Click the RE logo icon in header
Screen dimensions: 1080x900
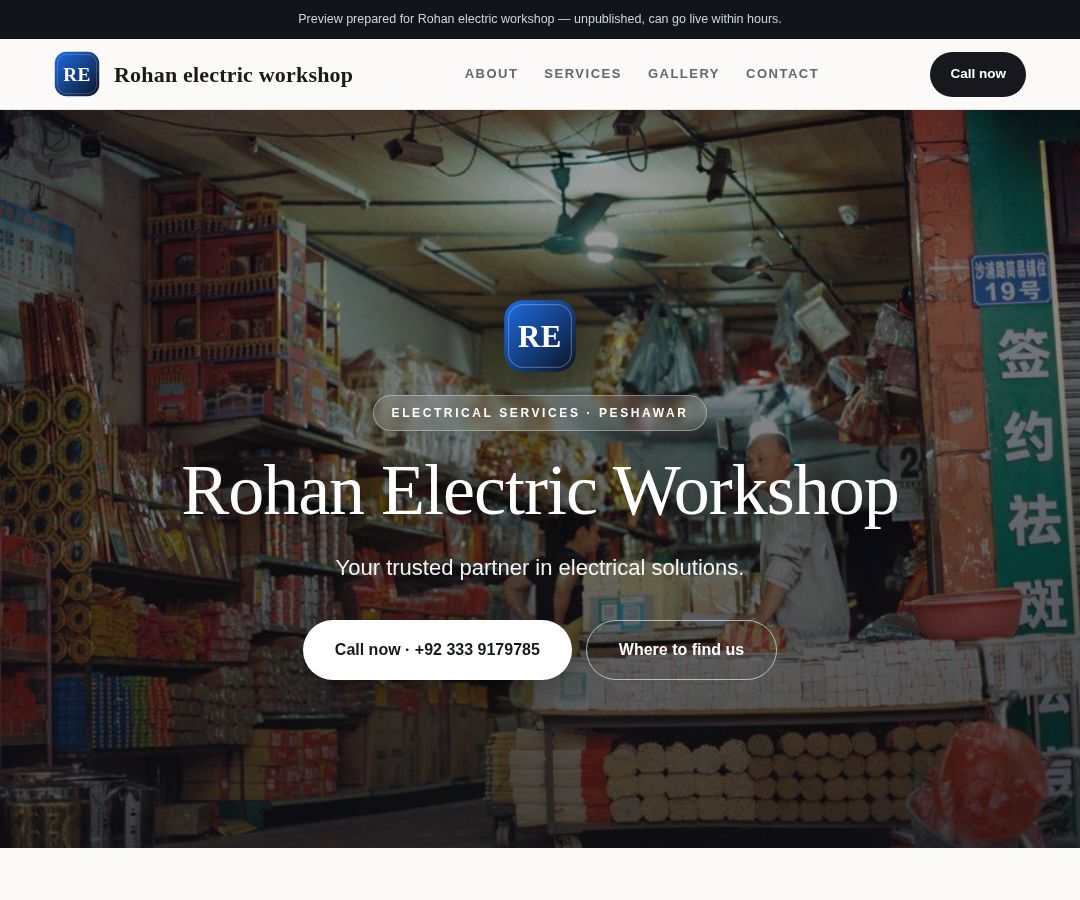click(77, 74)
